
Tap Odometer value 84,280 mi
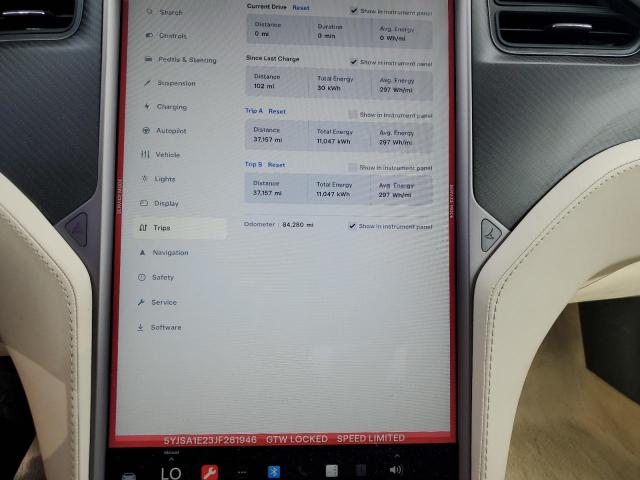pyautogui.click(x=298, y=224)
